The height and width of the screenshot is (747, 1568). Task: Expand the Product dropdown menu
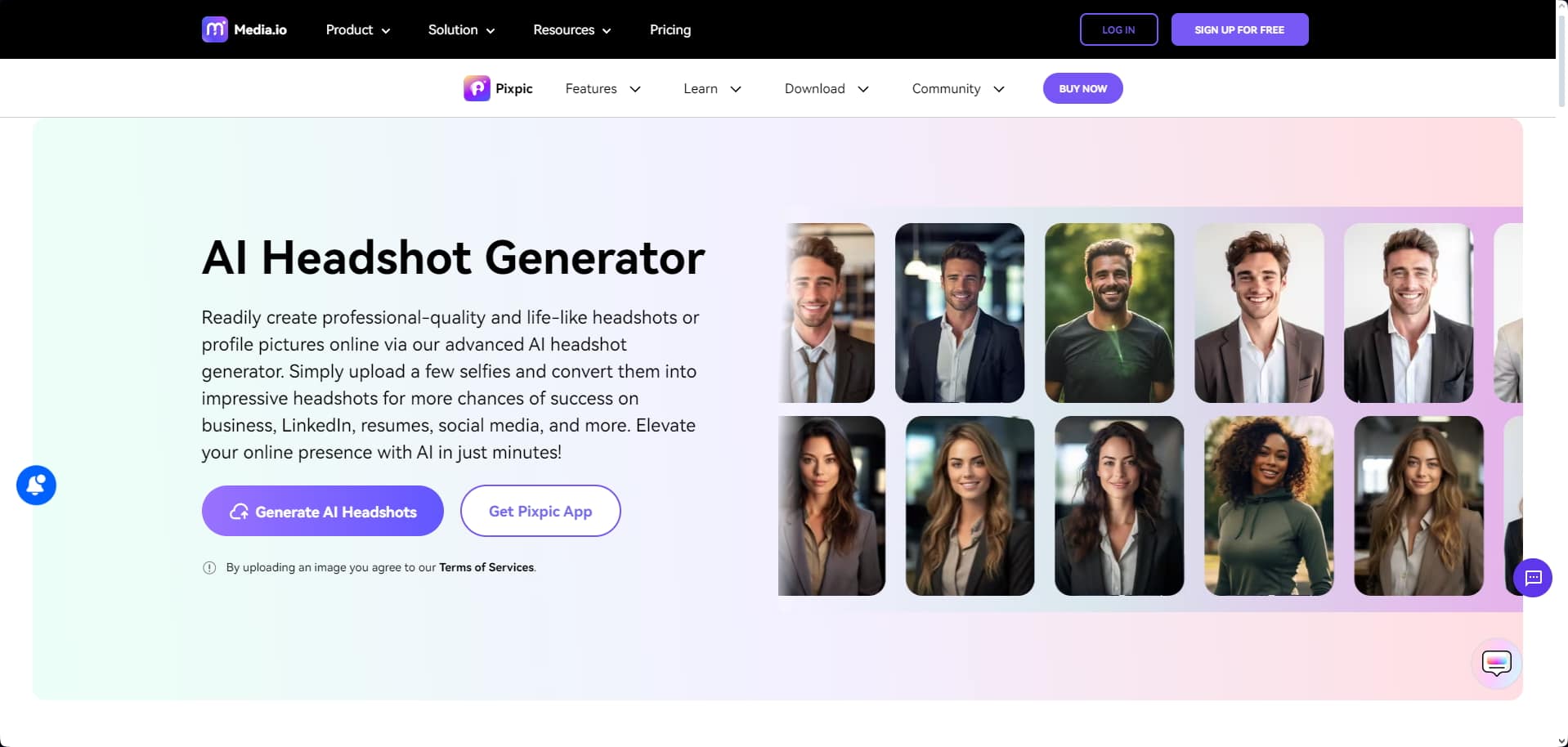coord(358,29)
